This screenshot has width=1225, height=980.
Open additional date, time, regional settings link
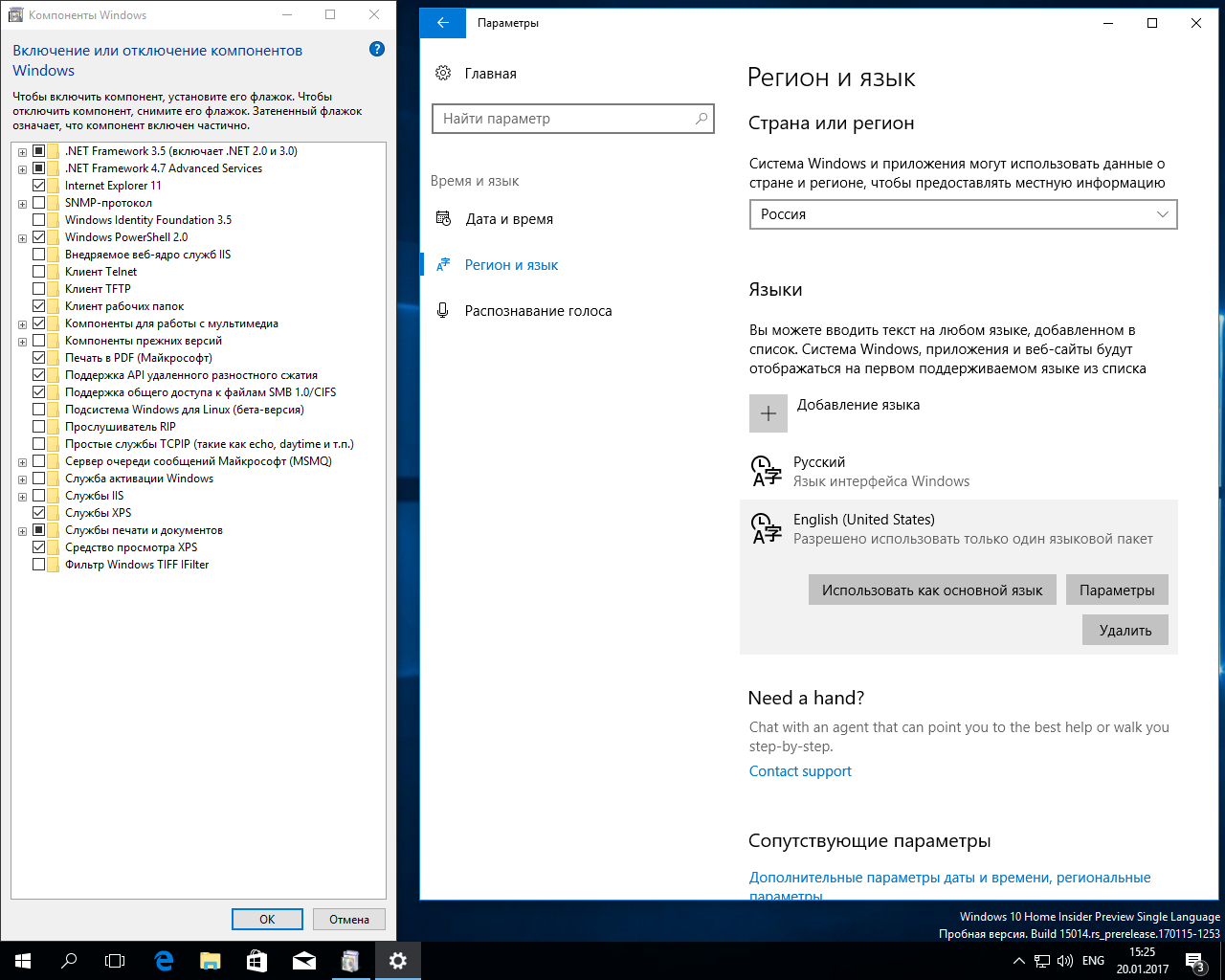[x=949, y=886]
